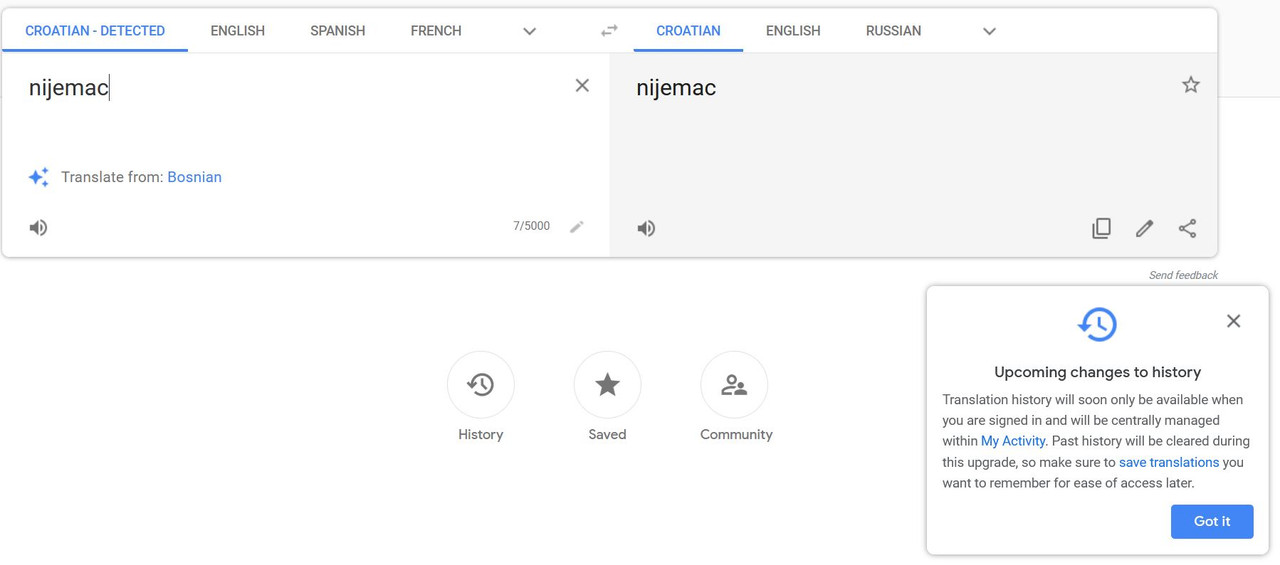Screen dimensions: 1280x565
Task: Expand the source language list
Action: coord(529,31)
